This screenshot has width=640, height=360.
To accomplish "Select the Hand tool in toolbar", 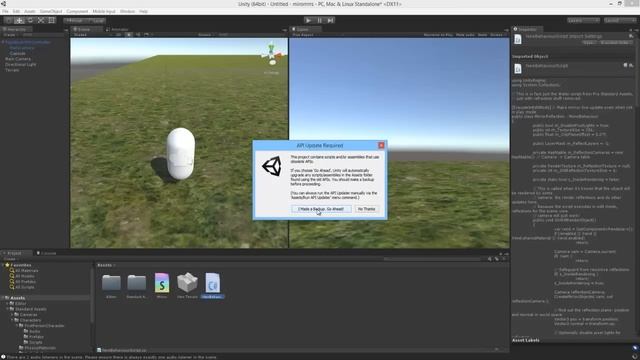I will coord(9,20).
